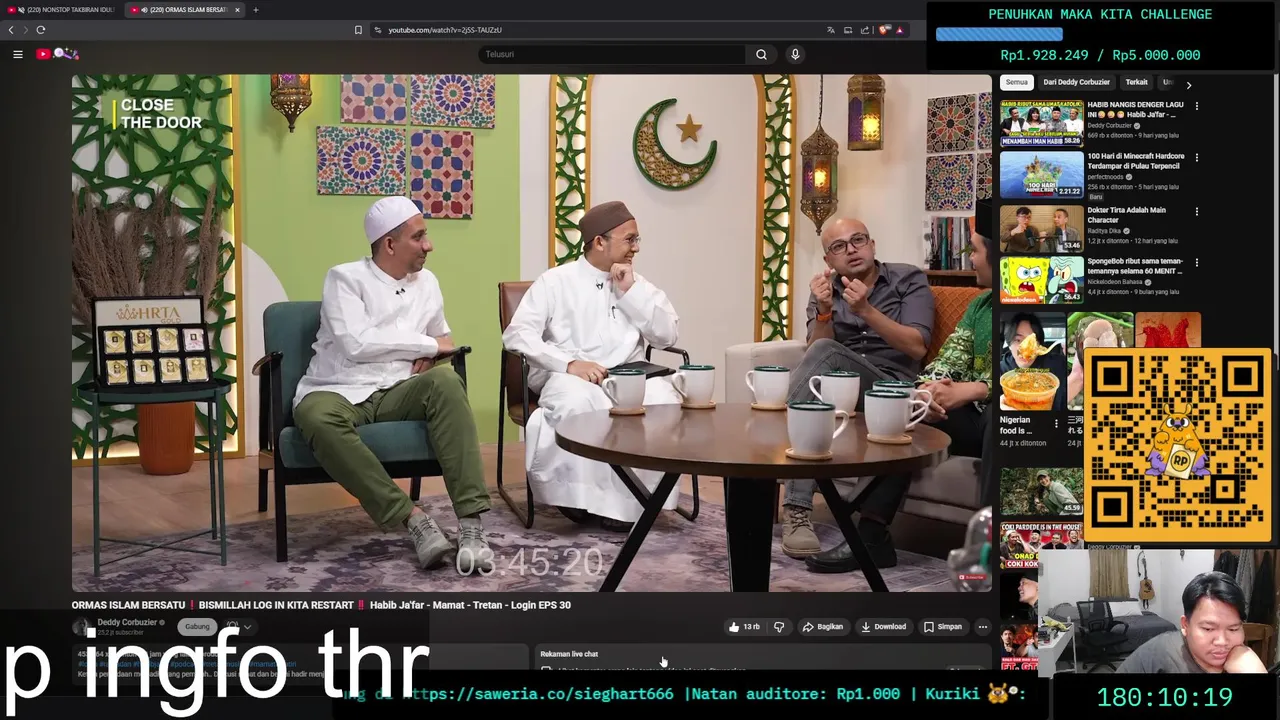
Task: Go to YouTube home via logo
Action: pos(57,54)
